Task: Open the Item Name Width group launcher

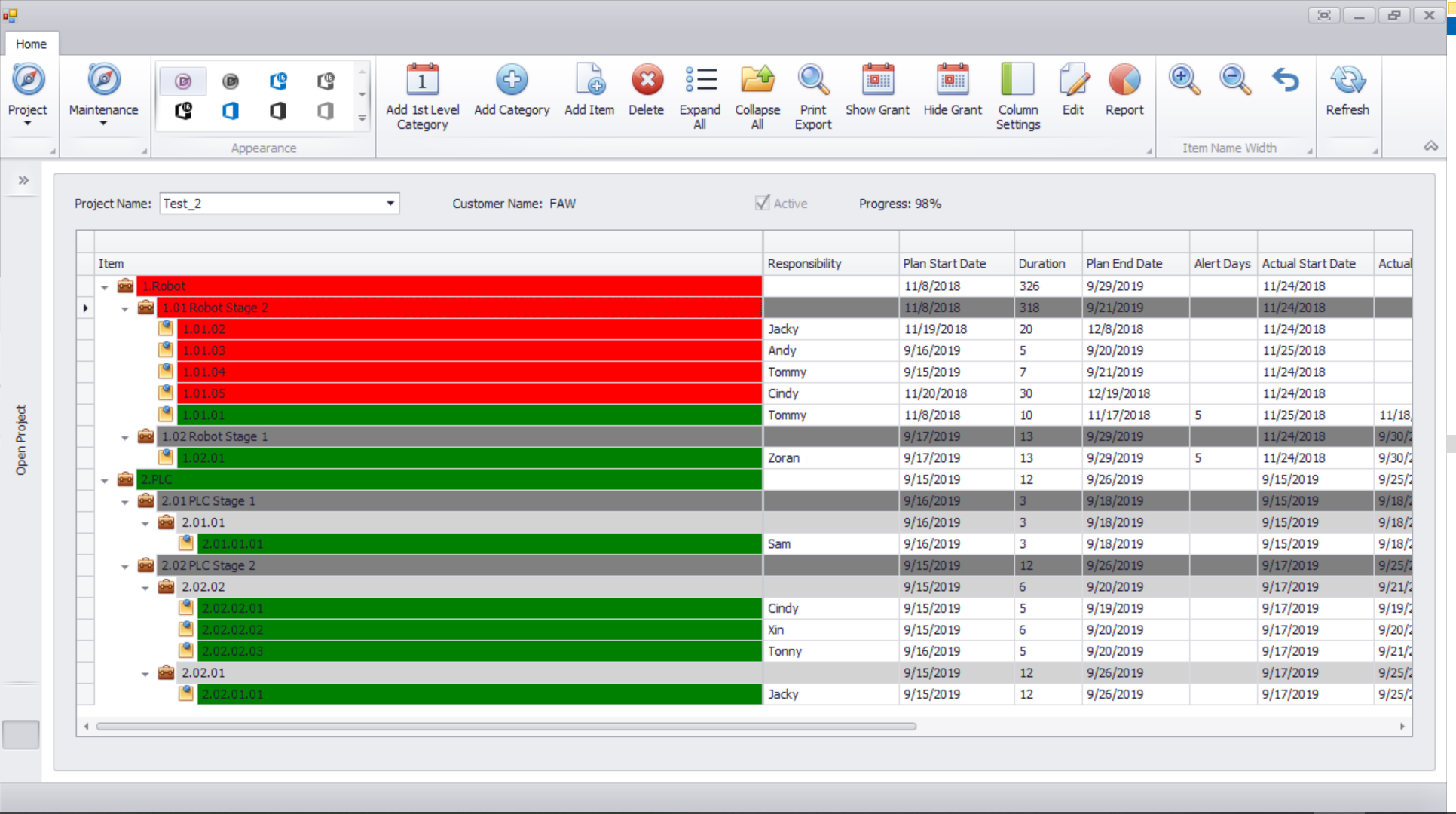Action: (1310, 151)
